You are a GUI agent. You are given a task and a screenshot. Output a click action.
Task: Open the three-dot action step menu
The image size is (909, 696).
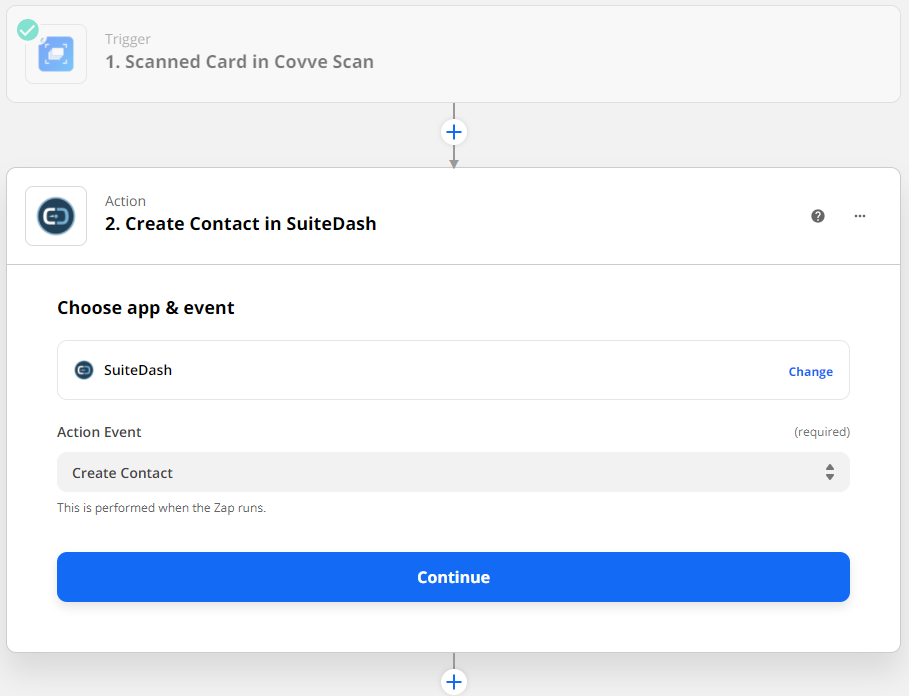859,216
